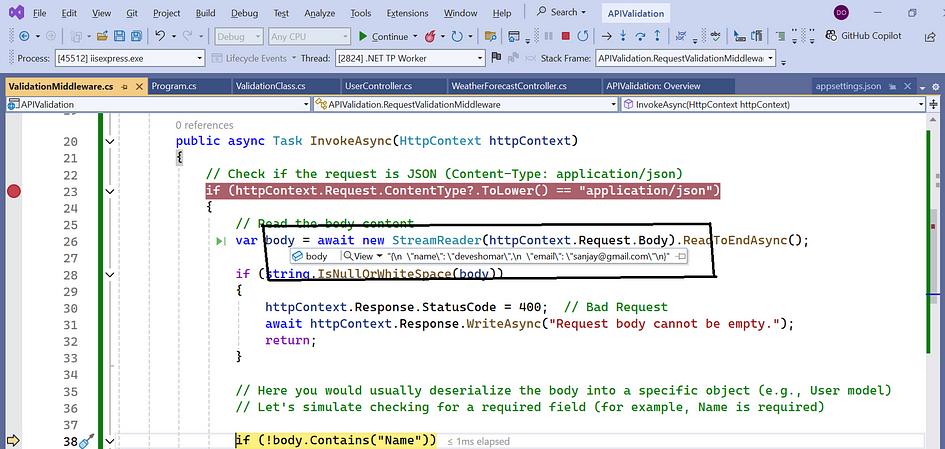Expand the View visualizer dropdown in data tip
Viewport: 945px width, 449px height.
380,256
